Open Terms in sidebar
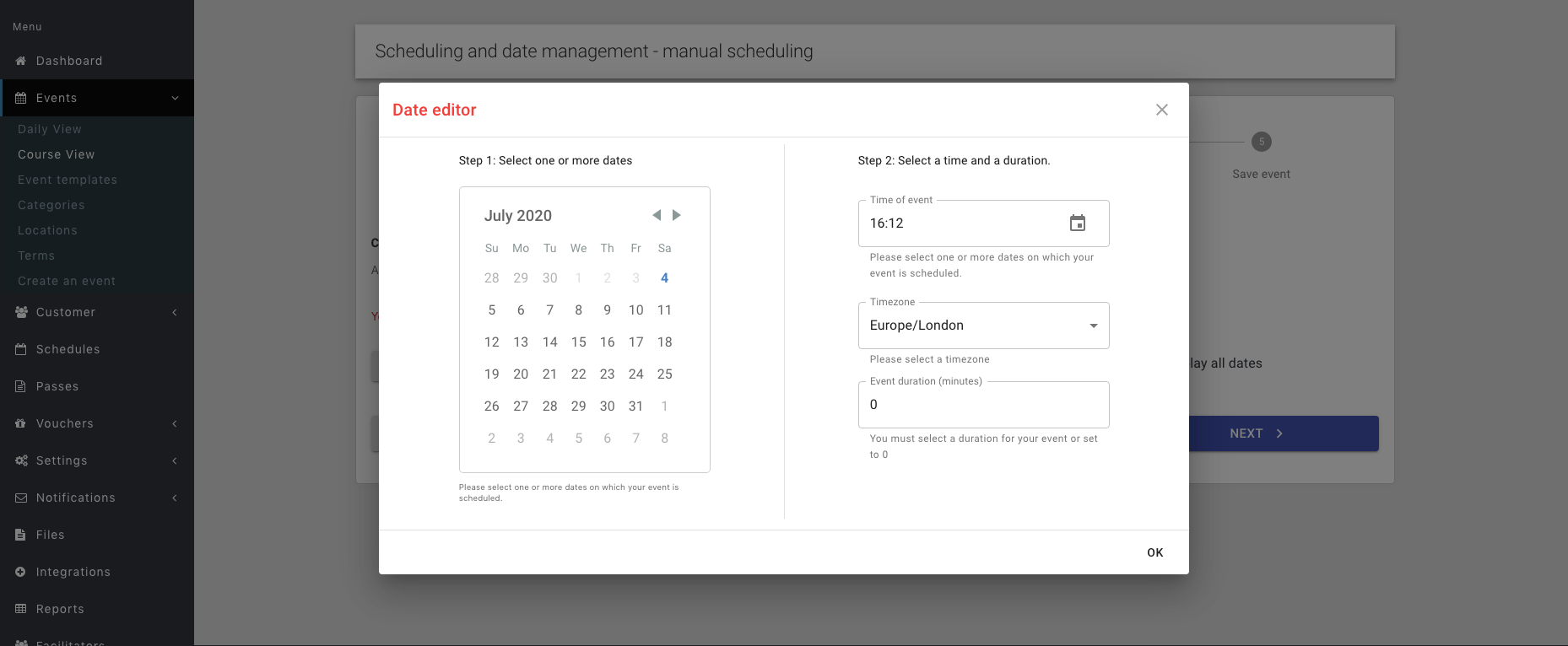The image size is (1568, 646). coord(36,256)
